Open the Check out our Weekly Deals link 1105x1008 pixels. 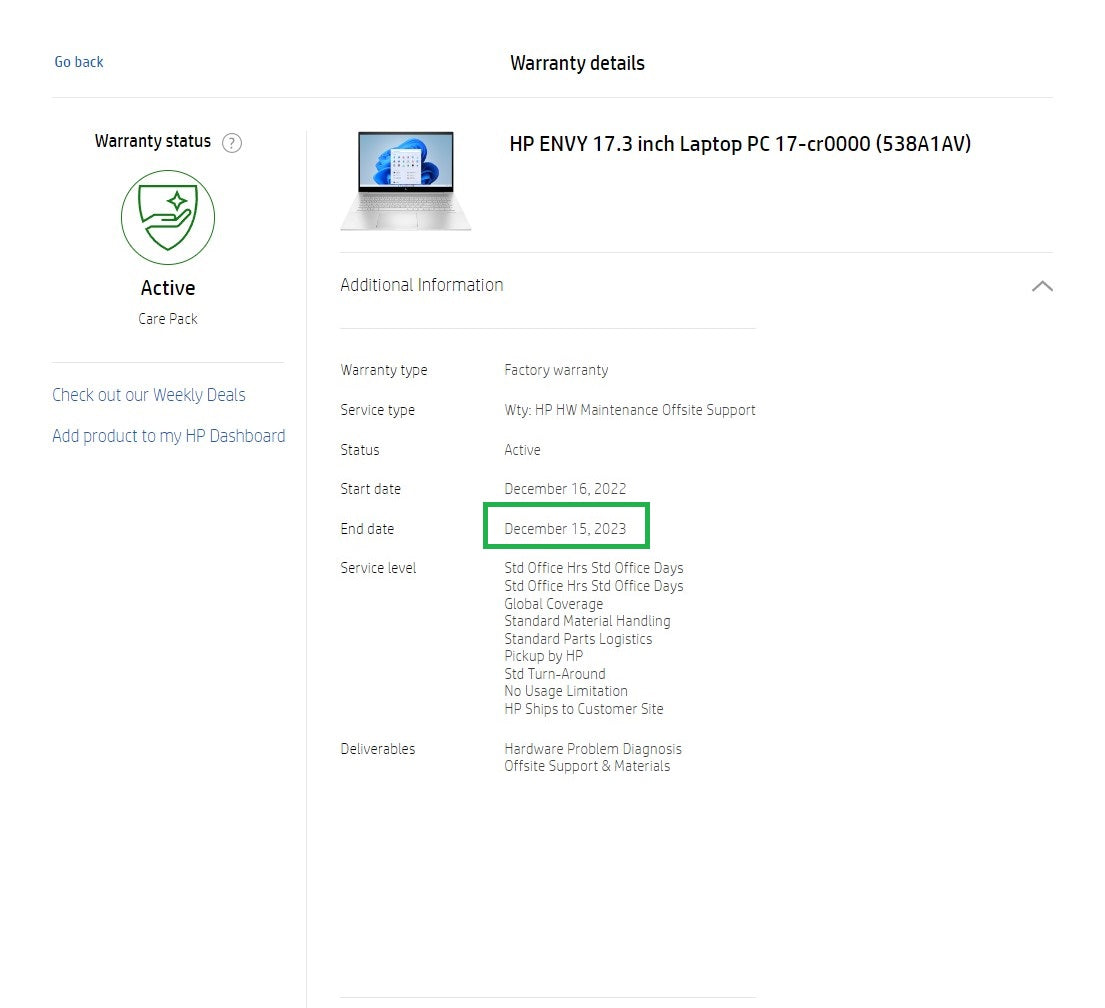tap(149, 395)
